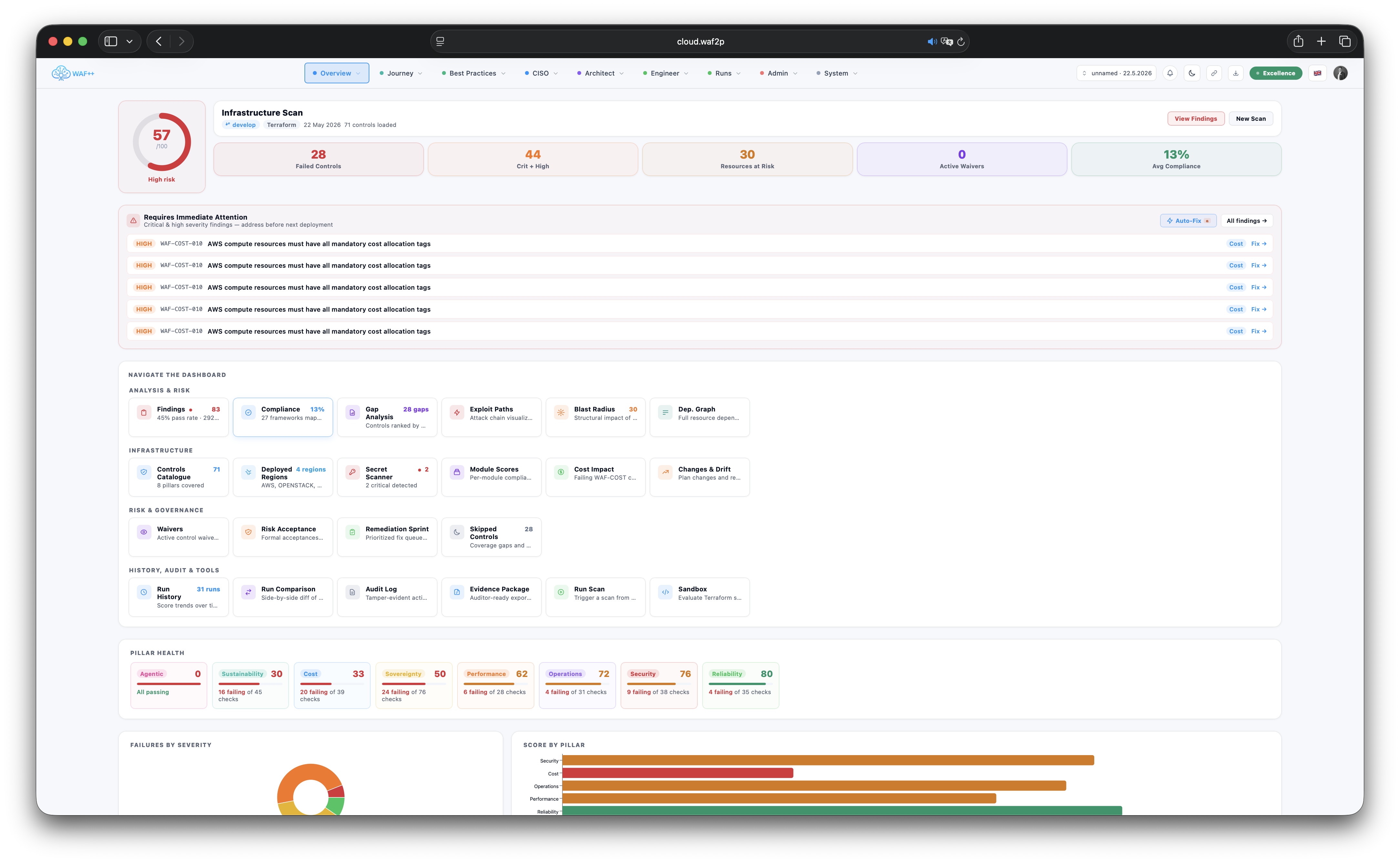
Task: Open the Secret Scanner card
Action: (387, 477)
